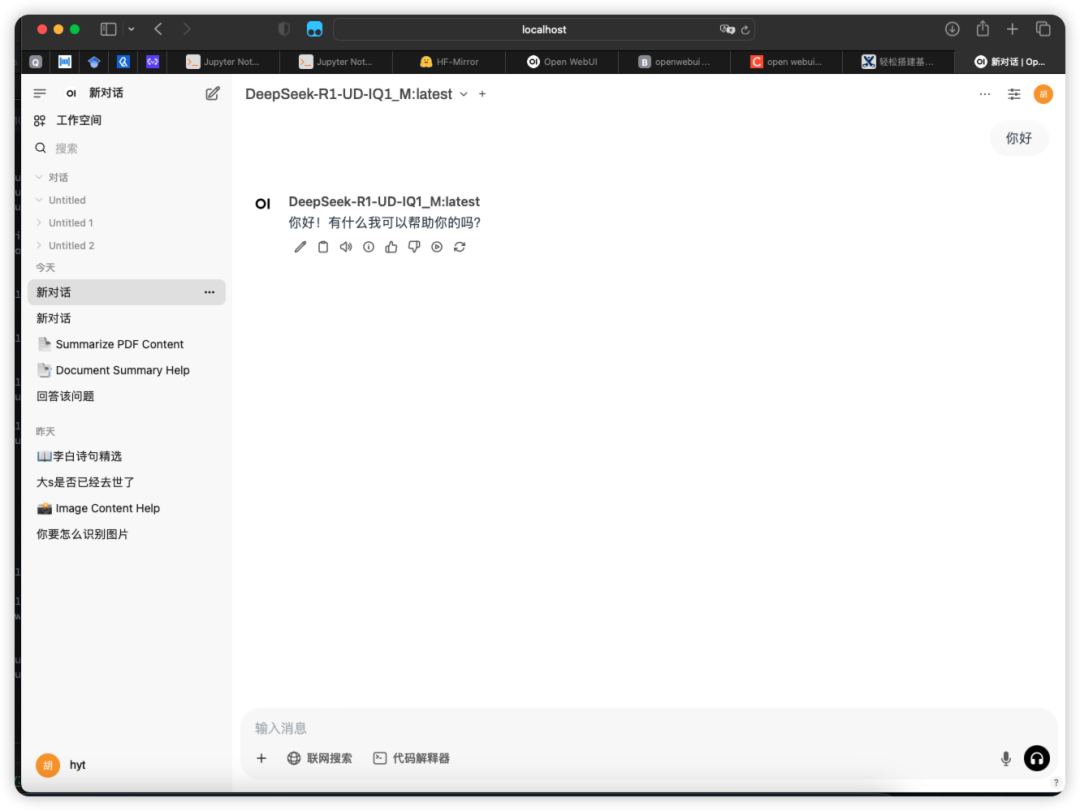Image resolution: width=1080 pixels, height=811 pixels.
Task: Show generation info for the response
Action: (x=368, y=247)
